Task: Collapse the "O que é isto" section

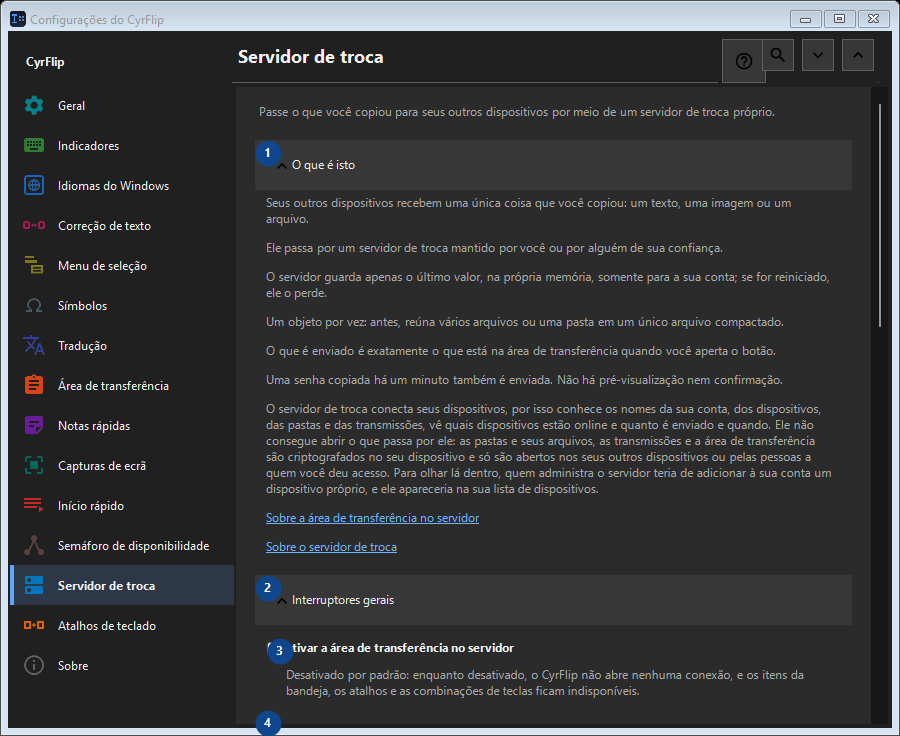Action: (553, 165)
